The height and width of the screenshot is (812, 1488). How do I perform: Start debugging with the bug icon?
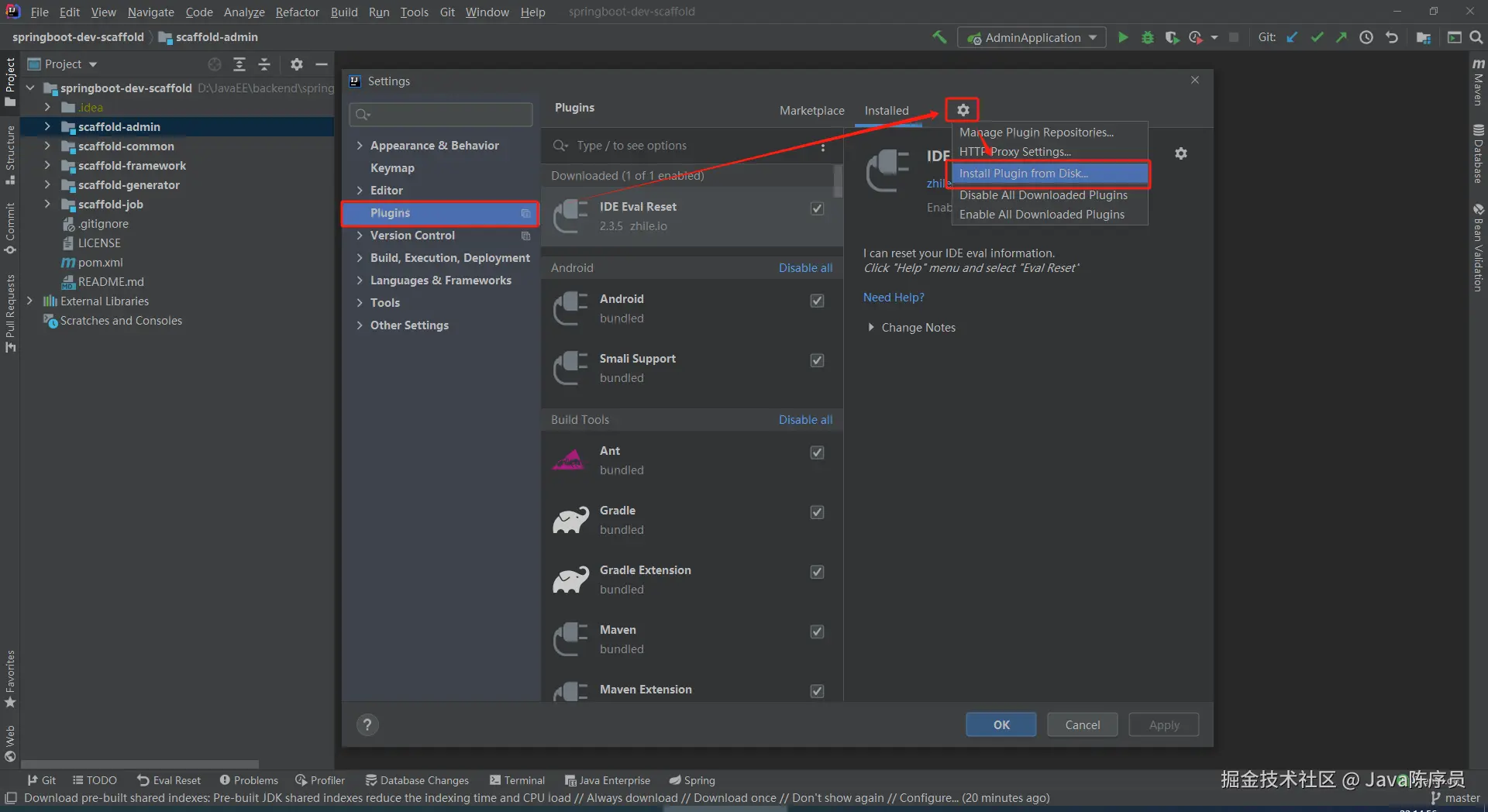(1147, 37)
